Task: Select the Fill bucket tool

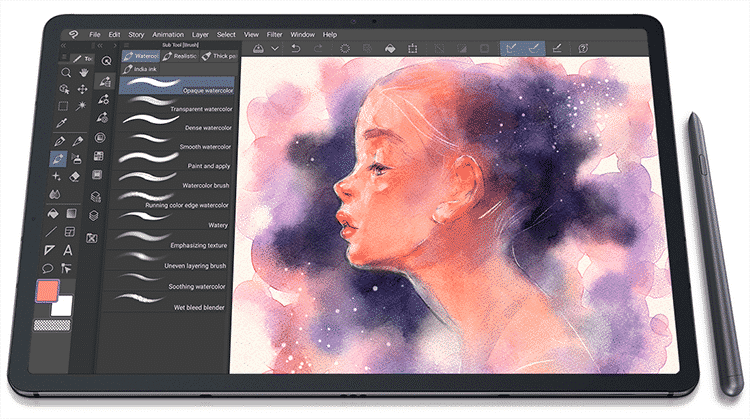Action: [x=53, y=213]
